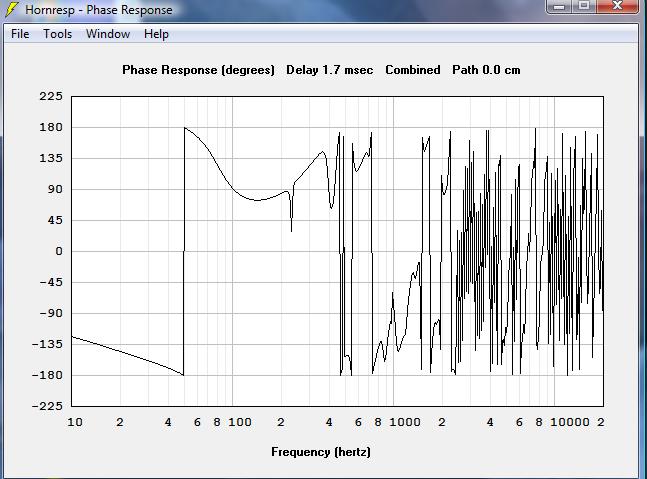The width and height of the screenshot is (647, 479).
Task: Click the 135 value on the vertical axis
Action: (x=51, y=158)
